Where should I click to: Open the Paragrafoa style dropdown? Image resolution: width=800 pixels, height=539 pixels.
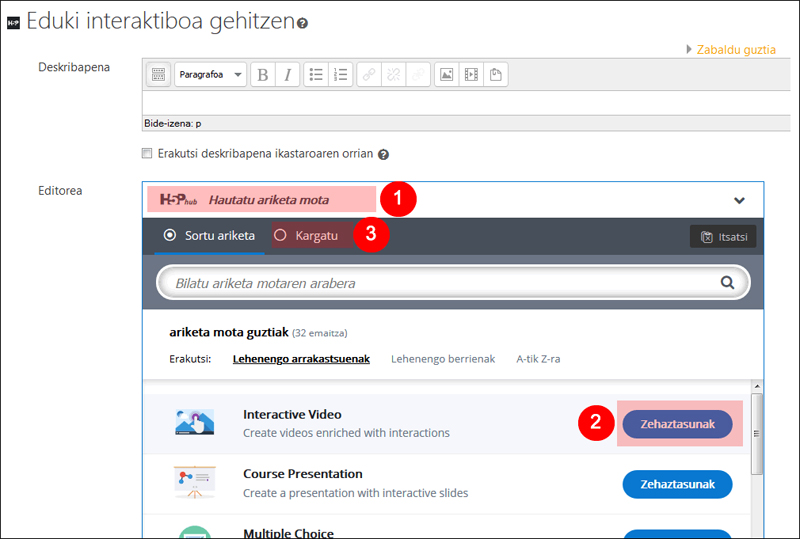(x=210, y=75)
